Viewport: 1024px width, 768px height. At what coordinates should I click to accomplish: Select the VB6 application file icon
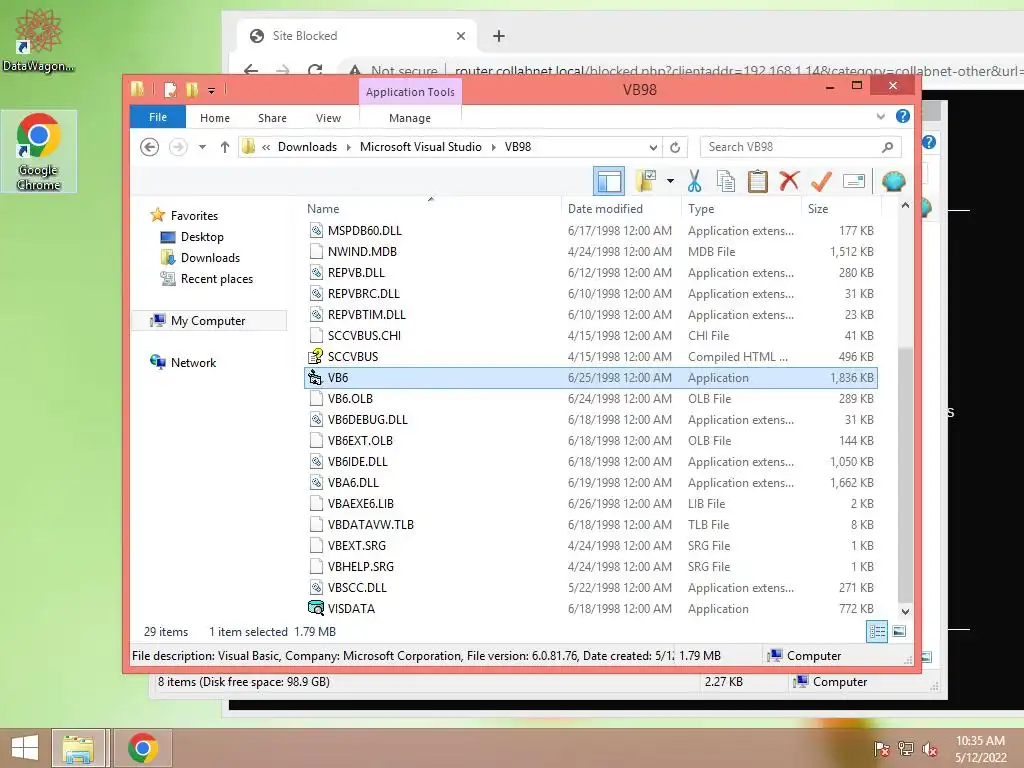[315, 377]
